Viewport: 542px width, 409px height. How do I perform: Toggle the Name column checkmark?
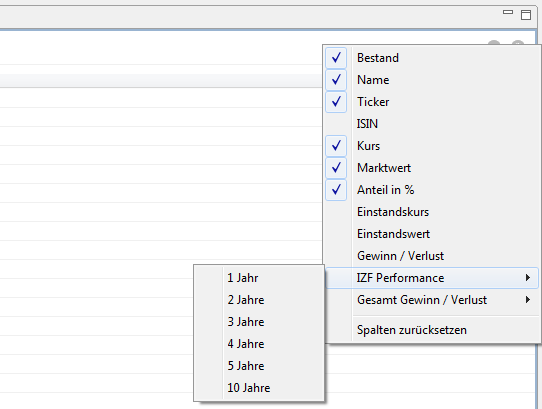tap(336, 80)
